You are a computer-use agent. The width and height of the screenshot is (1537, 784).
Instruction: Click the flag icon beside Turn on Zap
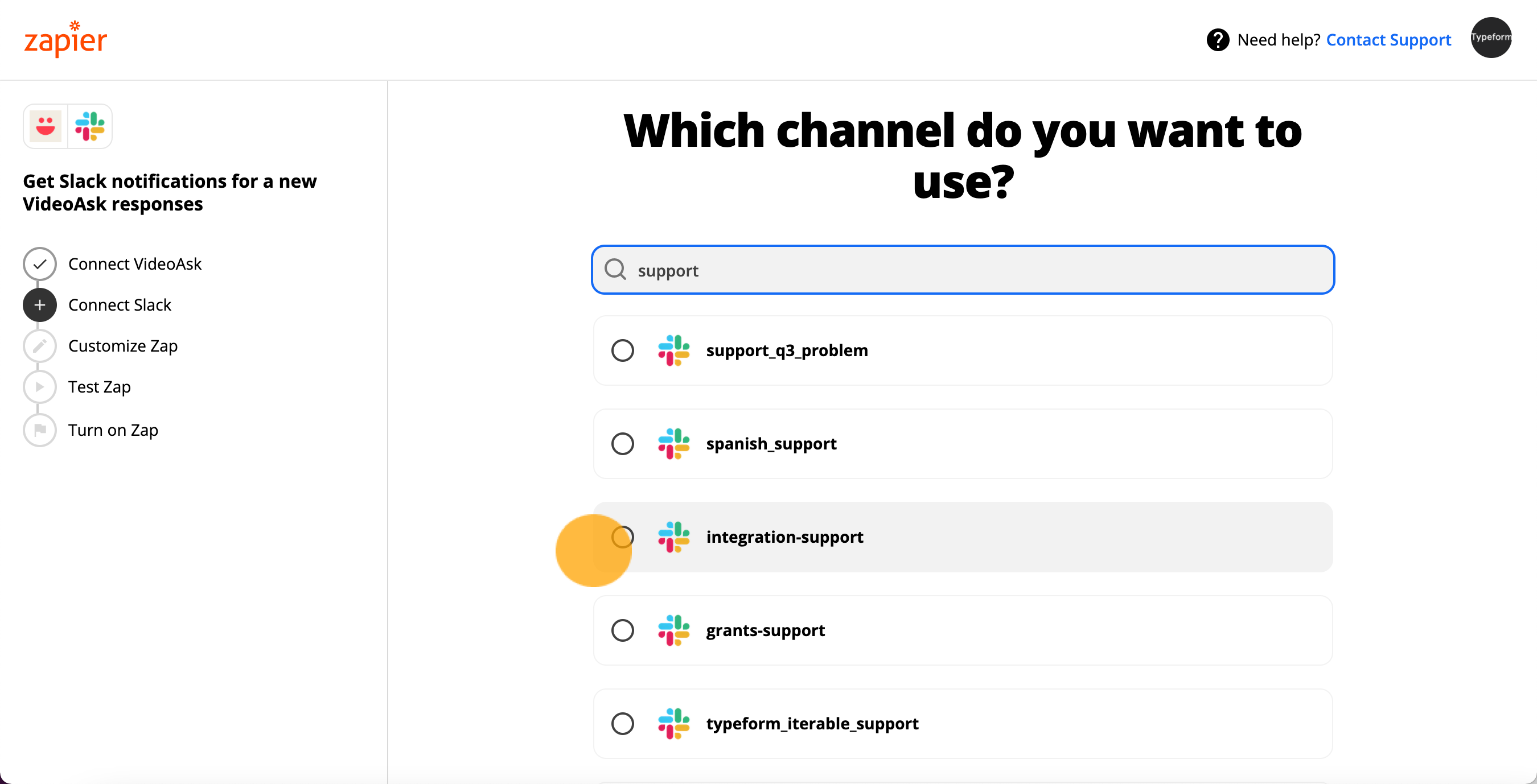pos(39,430)
